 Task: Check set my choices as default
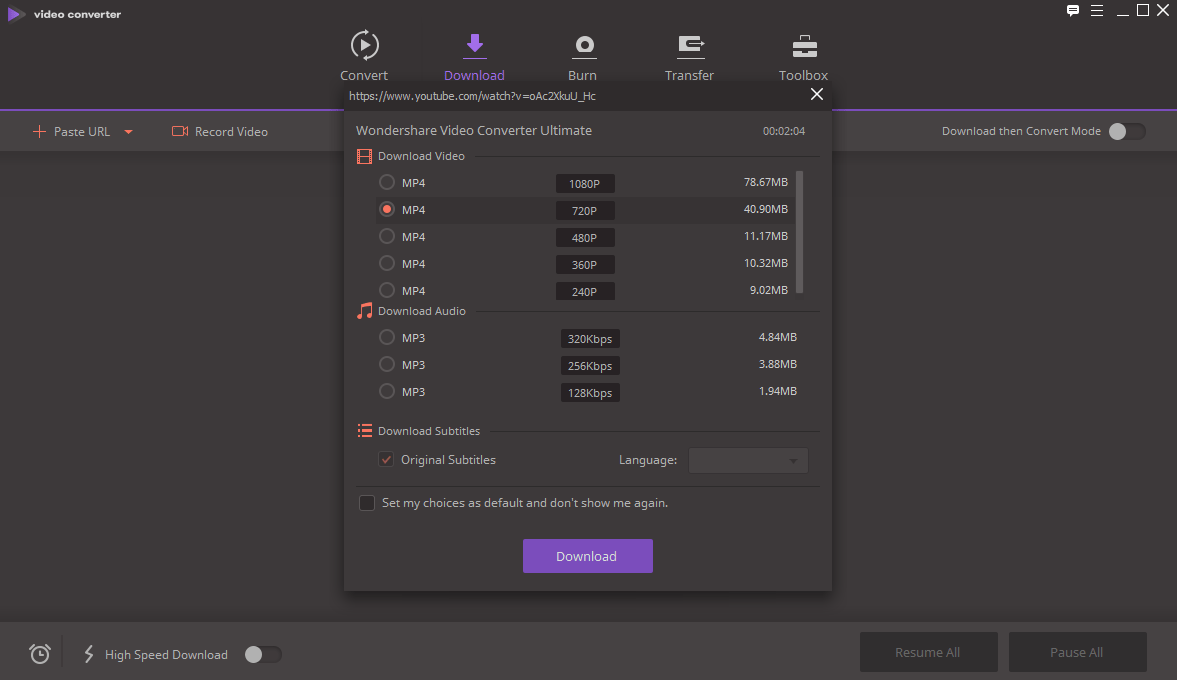coord(367,503)
